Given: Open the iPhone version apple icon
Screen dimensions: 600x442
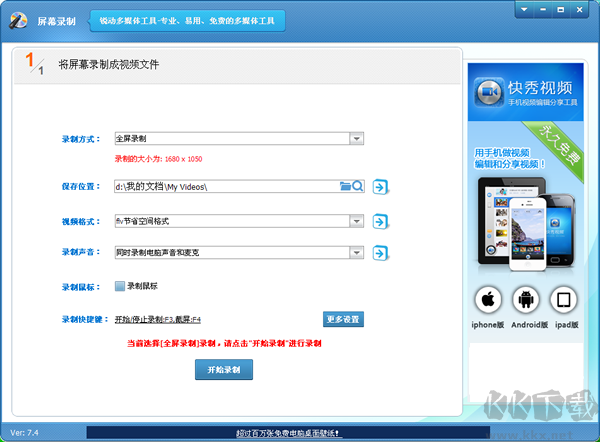Looking at the screenshot, I should [x=488, y=300].
